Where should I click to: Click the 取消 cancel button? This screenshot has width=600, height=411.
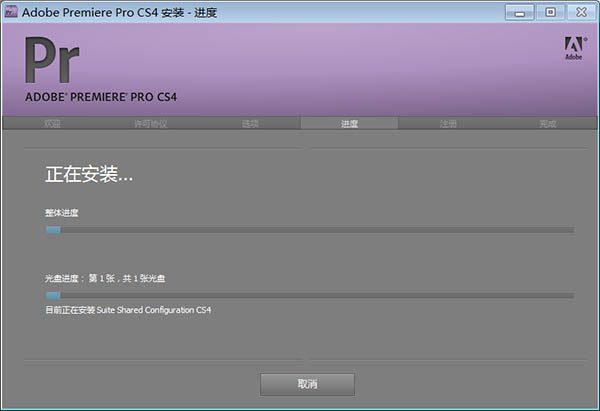pyautogui.click(x=307, y=384)
